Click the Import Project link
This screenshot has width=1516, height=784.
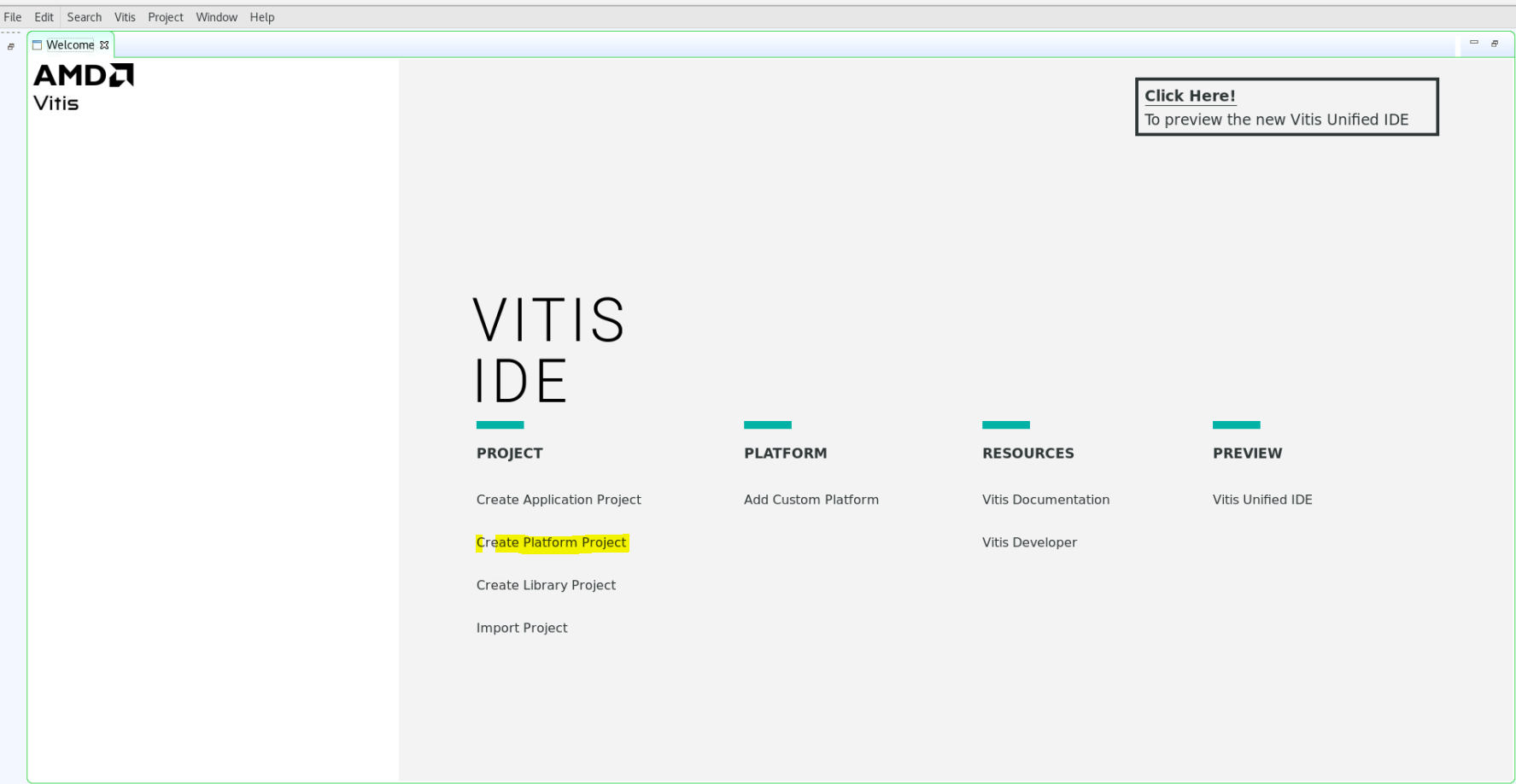[x=522, y=628]
